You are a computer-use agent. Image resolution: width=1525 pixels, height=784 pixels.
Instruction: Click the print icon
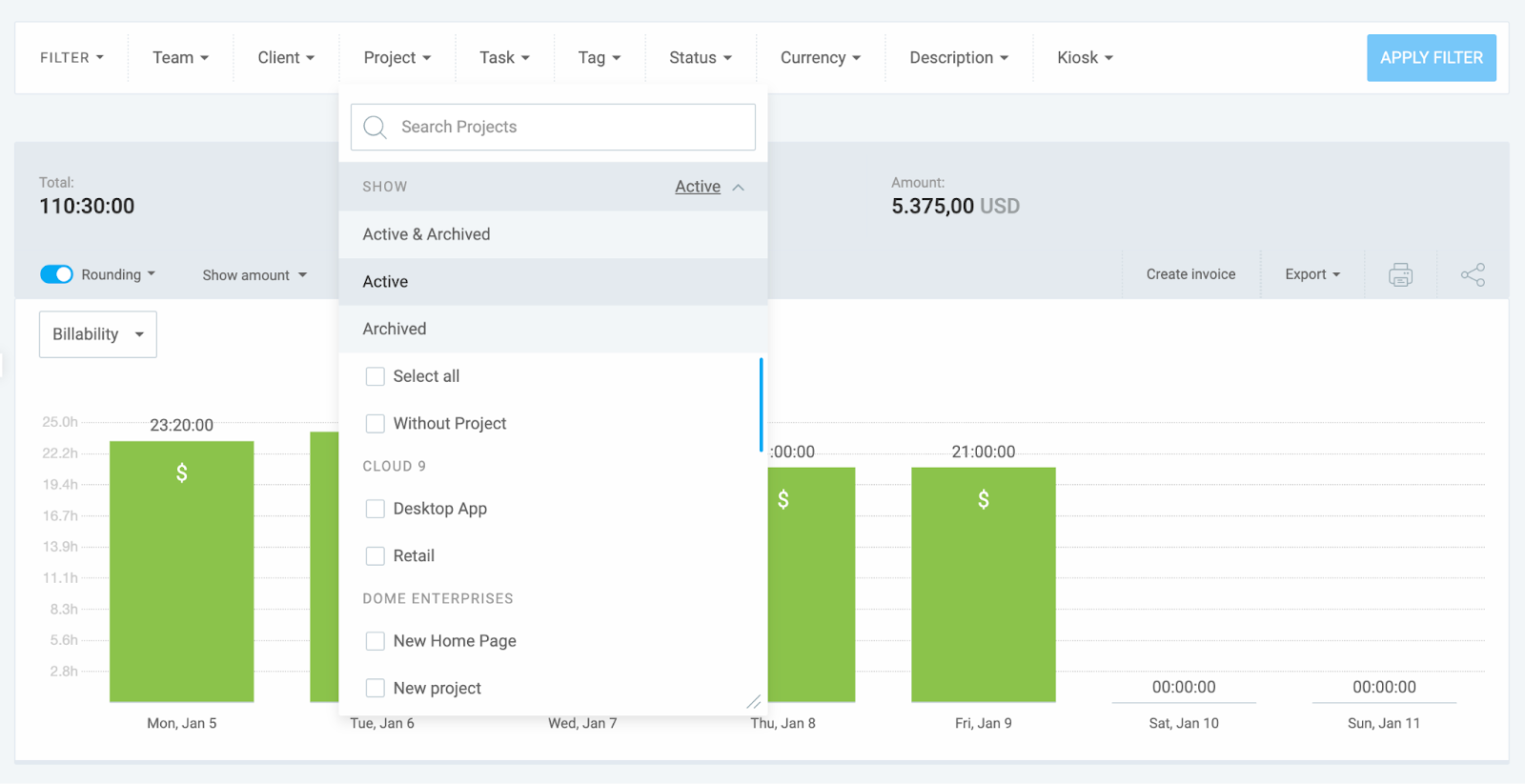tap(1400, 275)
